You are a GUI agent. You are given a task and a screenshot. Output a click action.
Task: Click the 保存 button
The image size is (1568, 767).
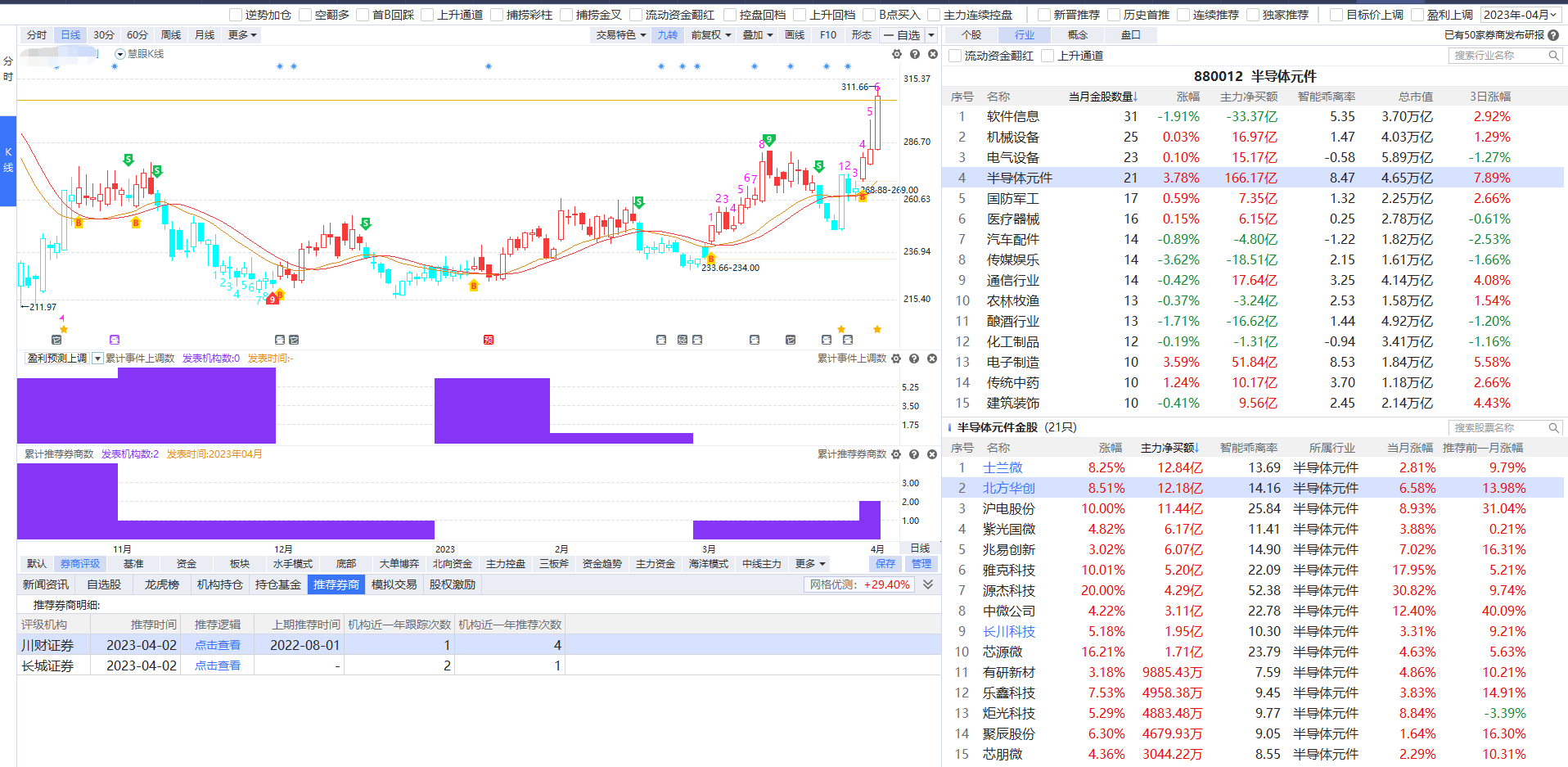click(885, 564)
